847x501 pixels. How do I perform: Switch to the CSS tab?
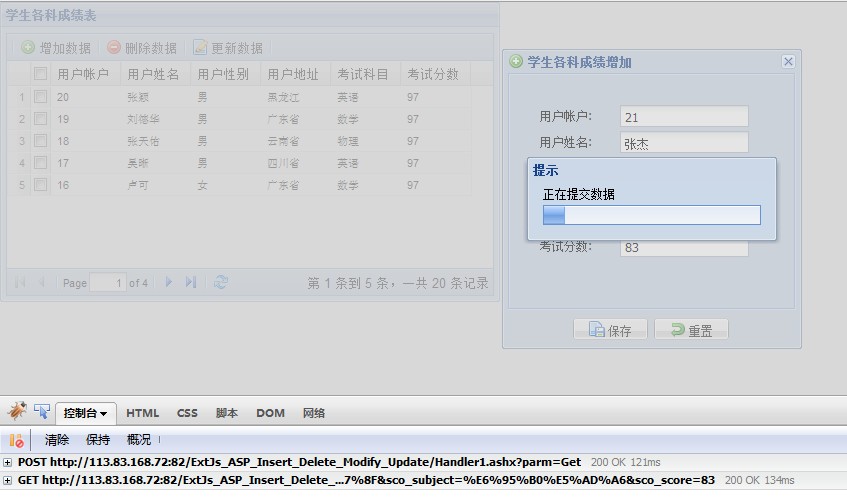[x=187, y=413]
